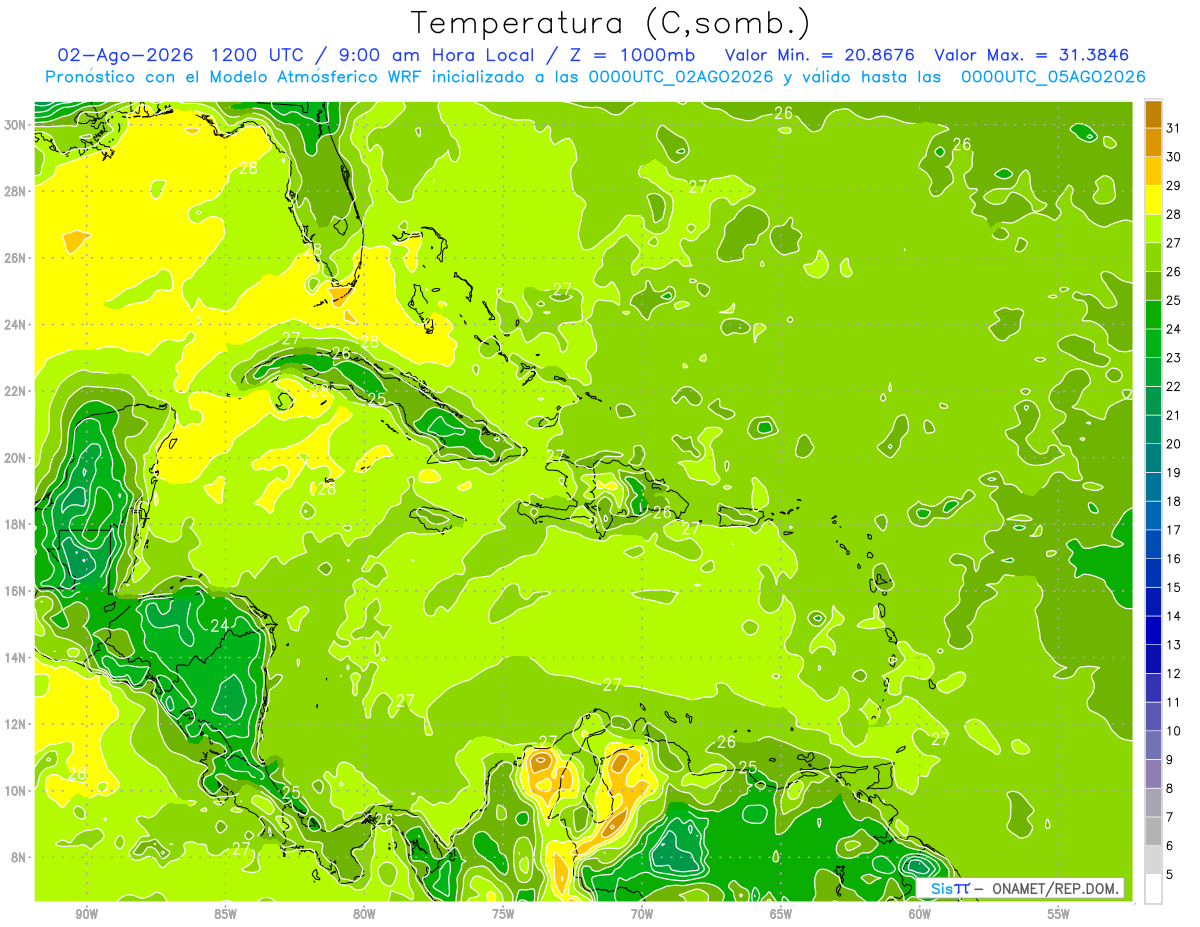Click the "11" label on the color scale
Viewport: 1200px width, 927px height.
pos(1174,702)
